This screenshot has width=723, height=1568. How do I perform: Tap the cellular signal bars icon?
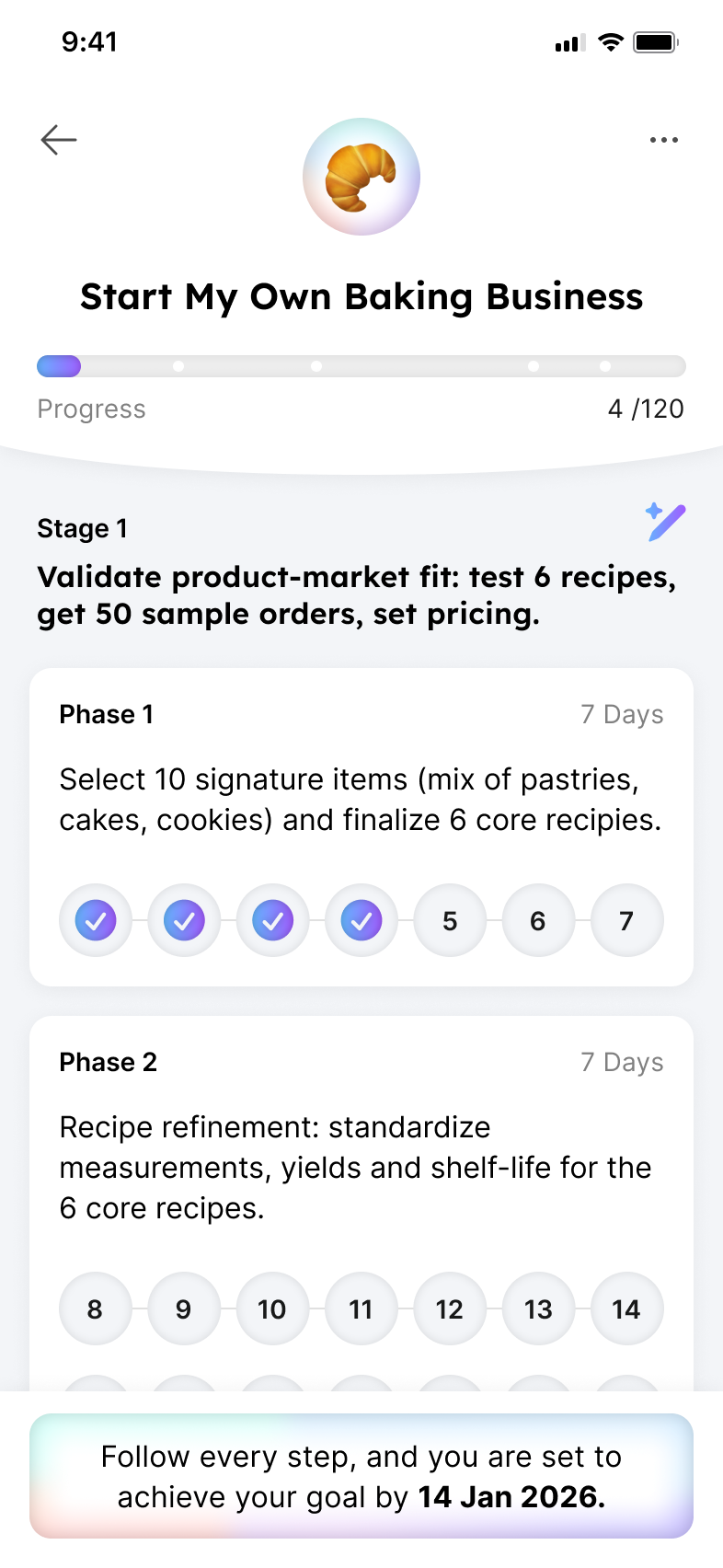point(569,43)
